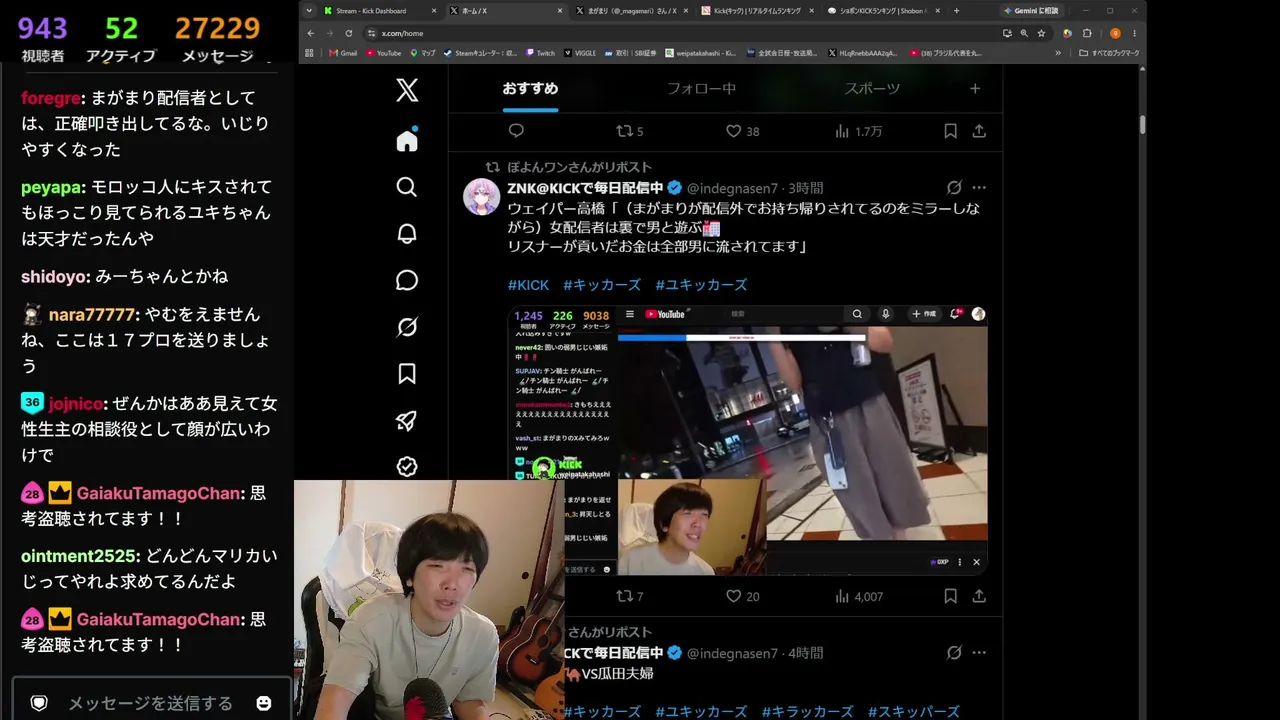Switch to Stream - Kick Dashboard browser tab
The image size is (1280, 720).
point(380,11)
